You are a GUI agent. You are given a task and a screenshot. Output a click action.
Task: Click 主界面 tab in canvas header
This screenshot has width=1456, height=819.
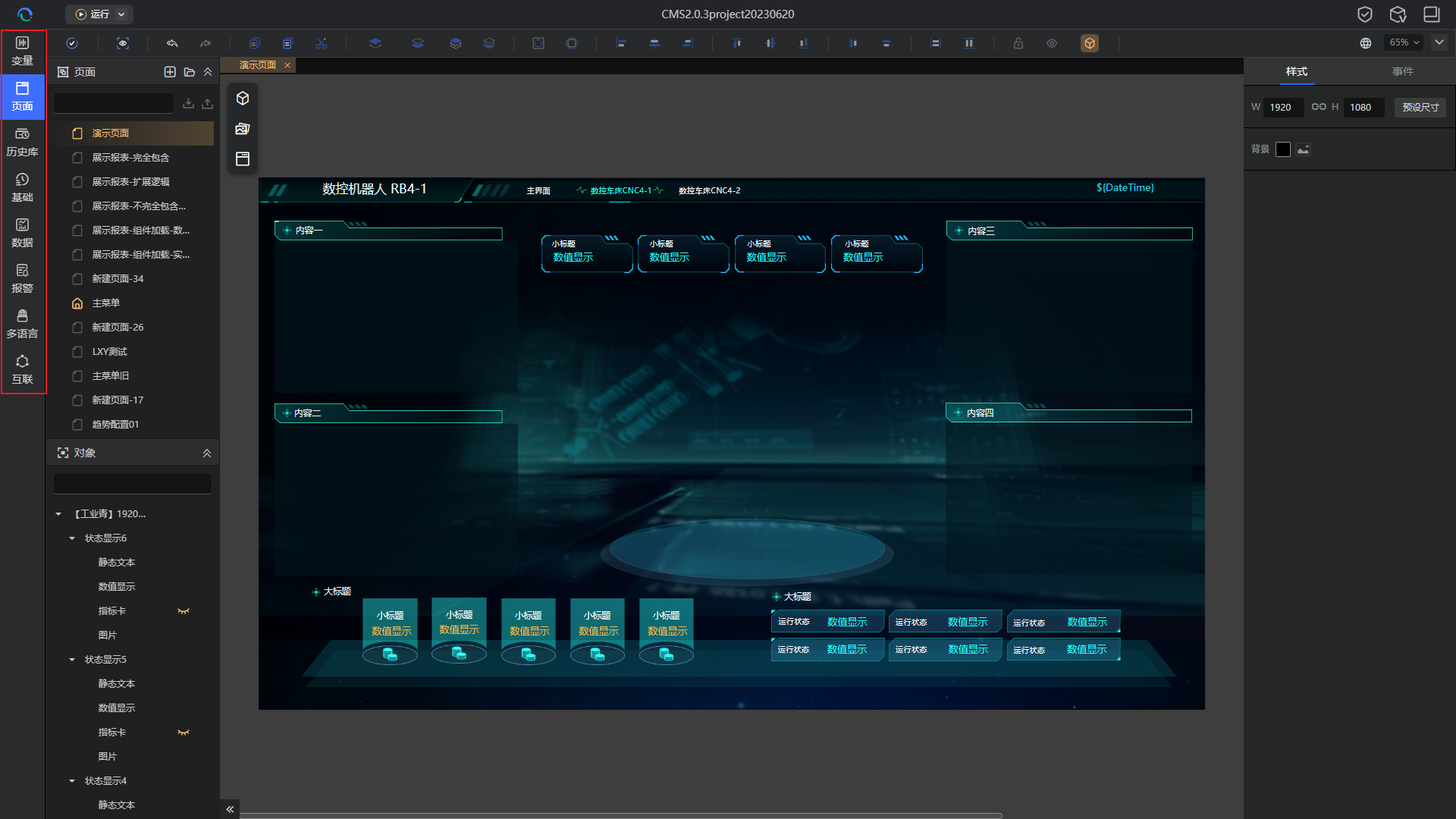tap(538, 190)
